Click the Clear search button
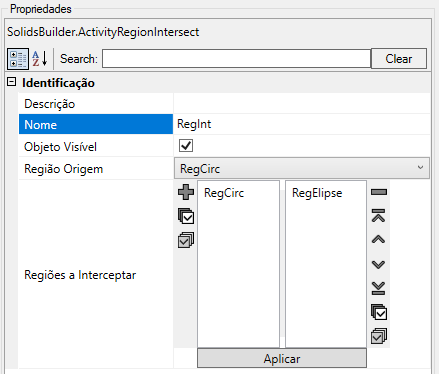439x374 pixels. click(x=399, y=59)
